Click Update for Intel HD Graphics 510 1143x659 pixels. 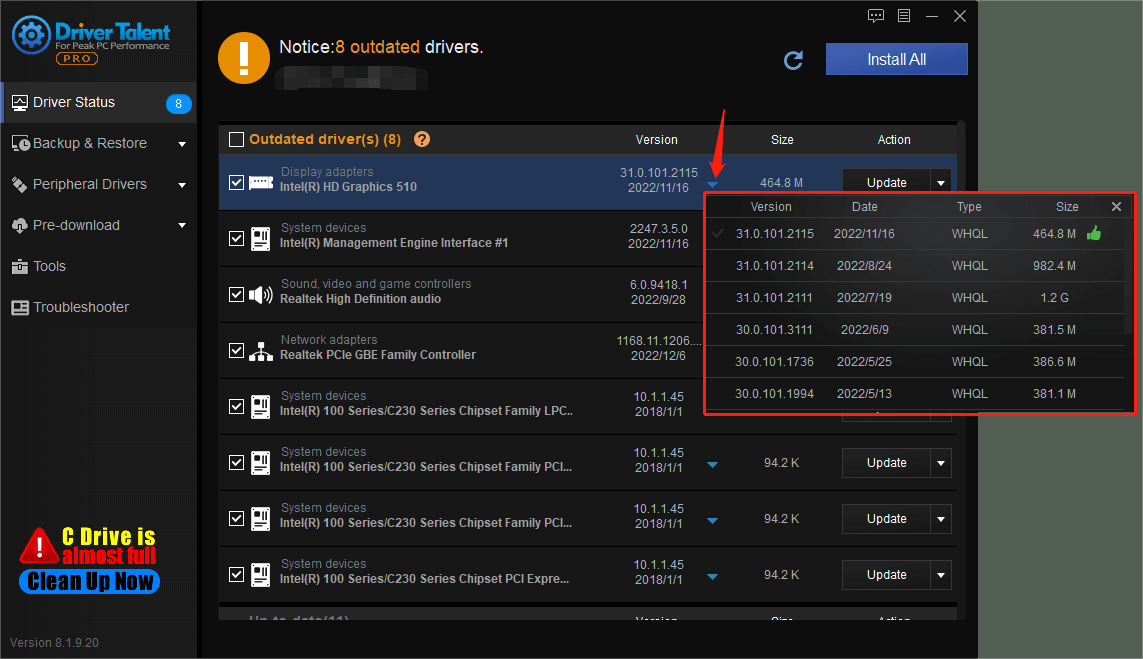pyautogui.click(x=886, y=182)
